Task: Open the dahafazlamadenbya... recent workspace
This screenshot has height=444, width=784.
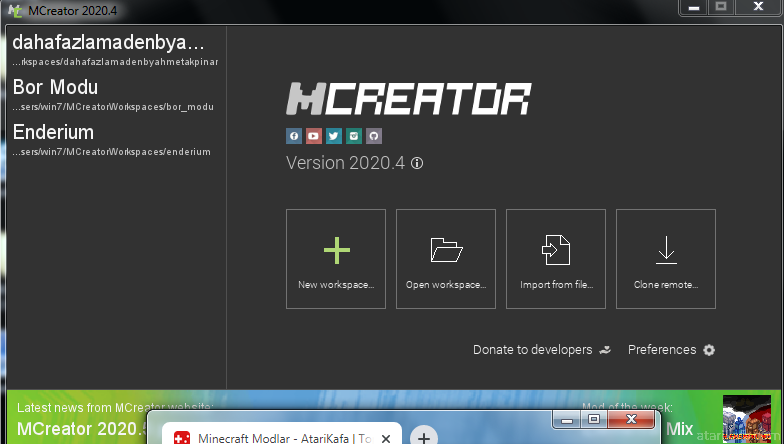Action: [x=115, y=50]
